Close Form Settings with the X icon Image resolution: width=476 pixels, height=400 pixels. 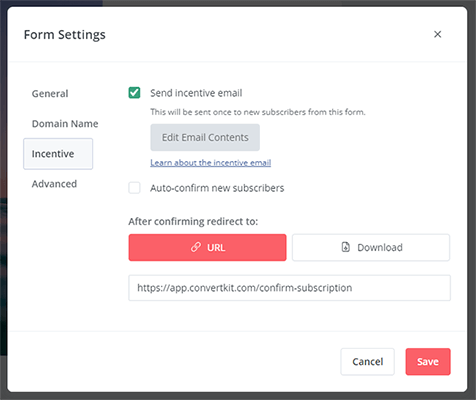pyautogui.click(x=437, y=34)
